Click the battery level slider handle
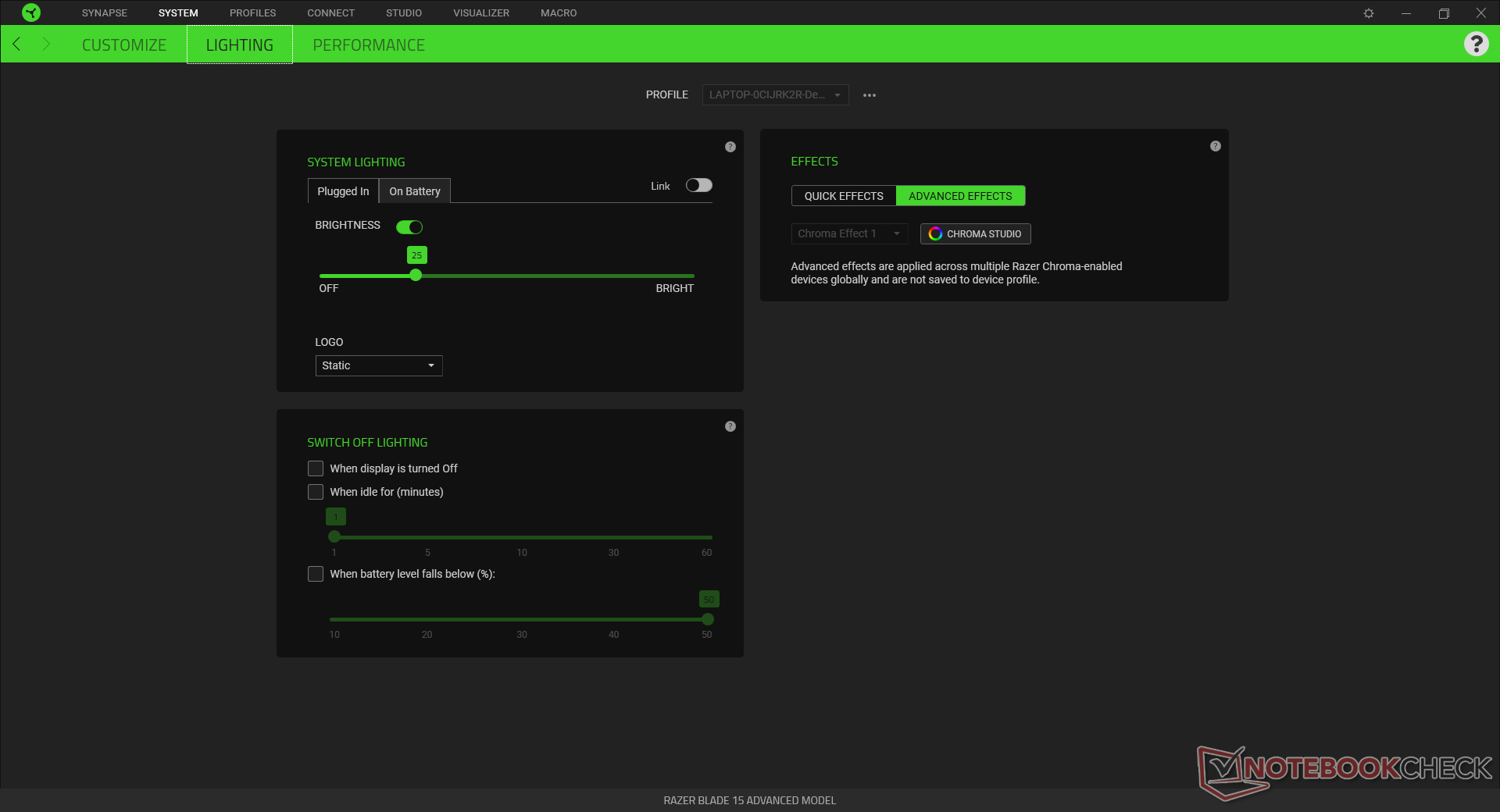Screen dimensions: 1500x812 tap(708, 619)
